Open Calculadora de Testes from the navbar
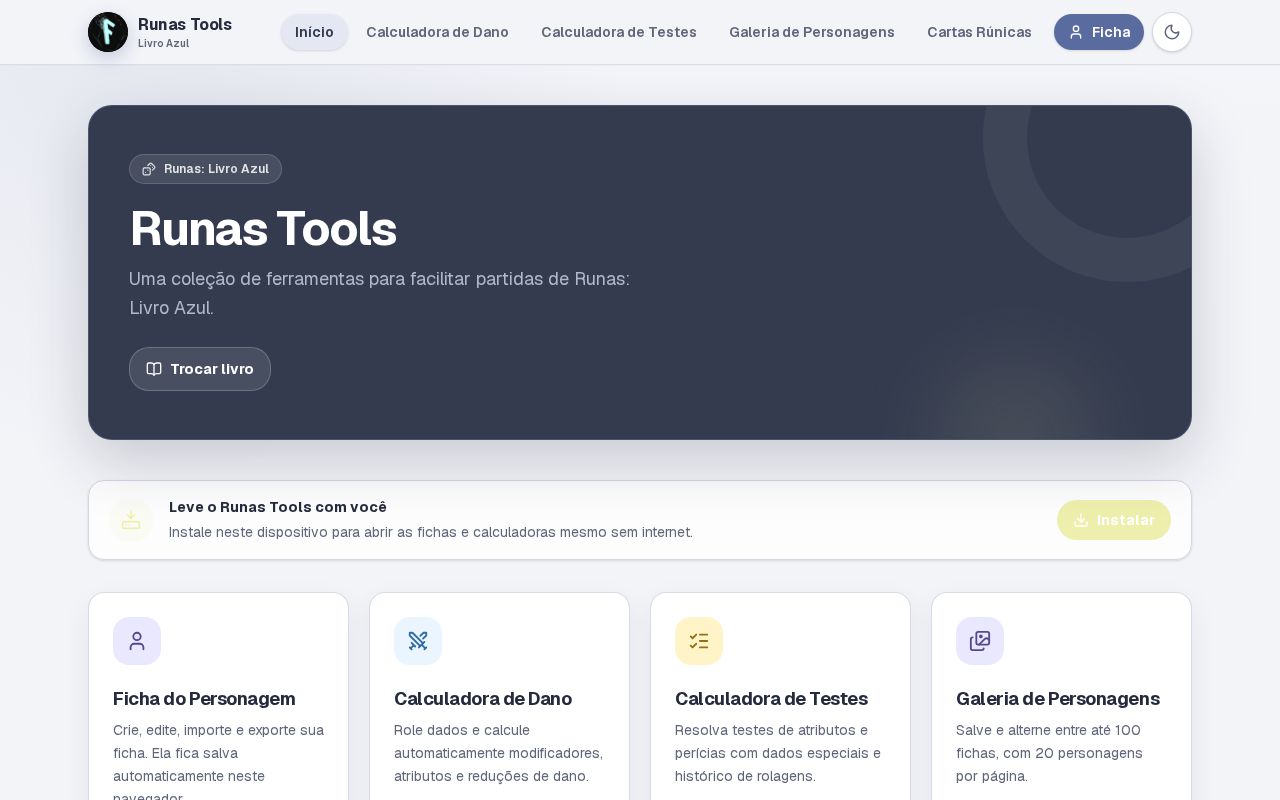This screenshot has height=800, width=1280. click(x=619, y=32)
